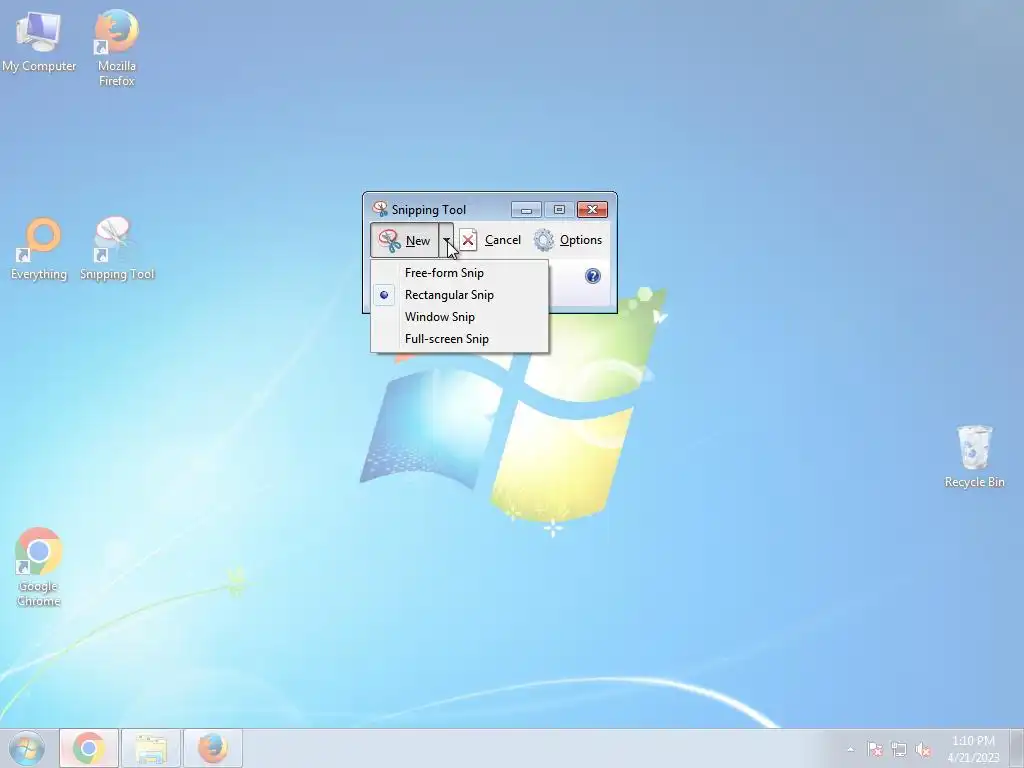Minimize the Snipping Tool window
The width and height of the screenshot is (1024, 768).
526,210
